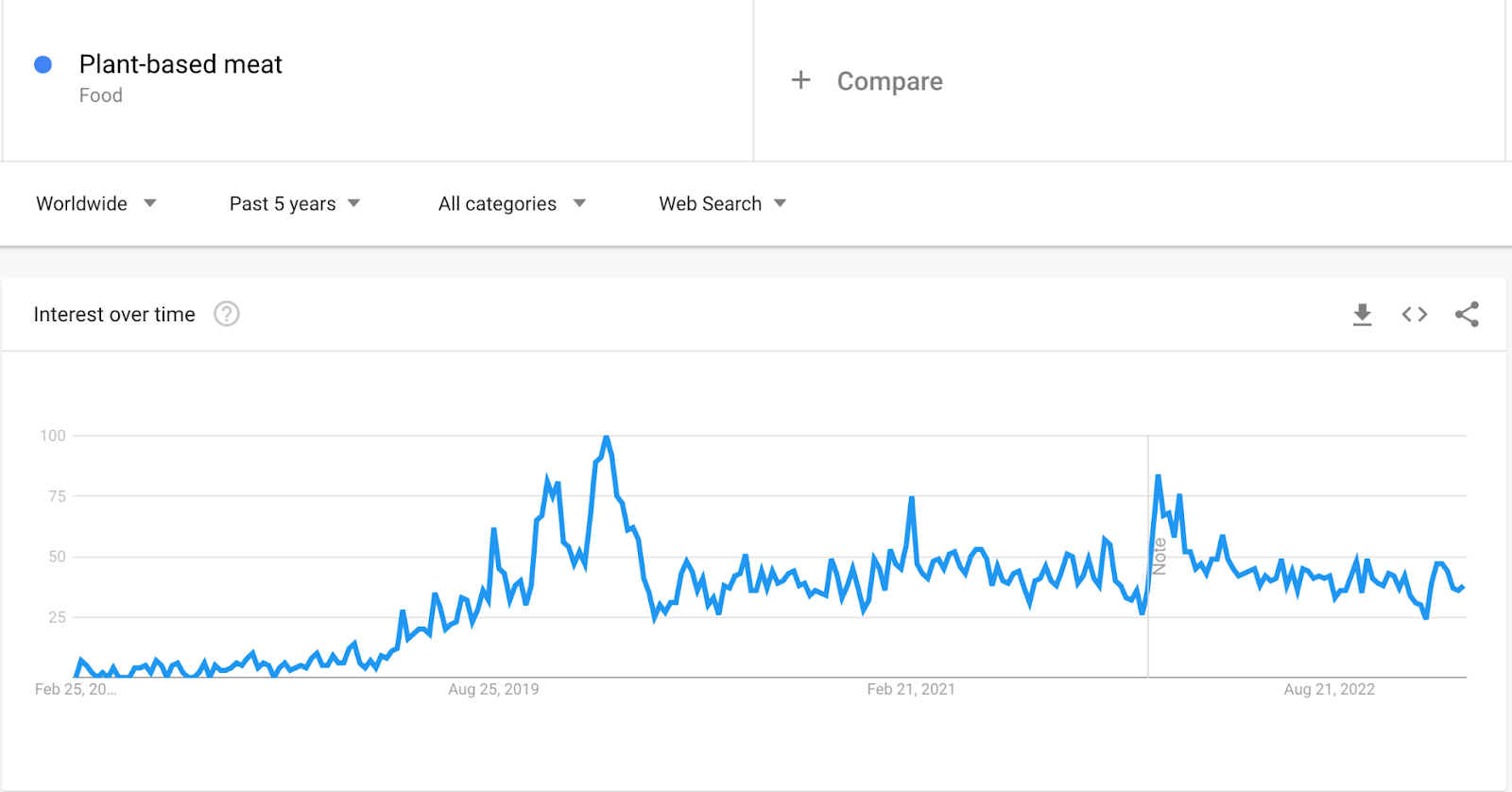Open the Worldwide region dropdown
This screenshot has height=792, width=1512.
pos(95,204)
